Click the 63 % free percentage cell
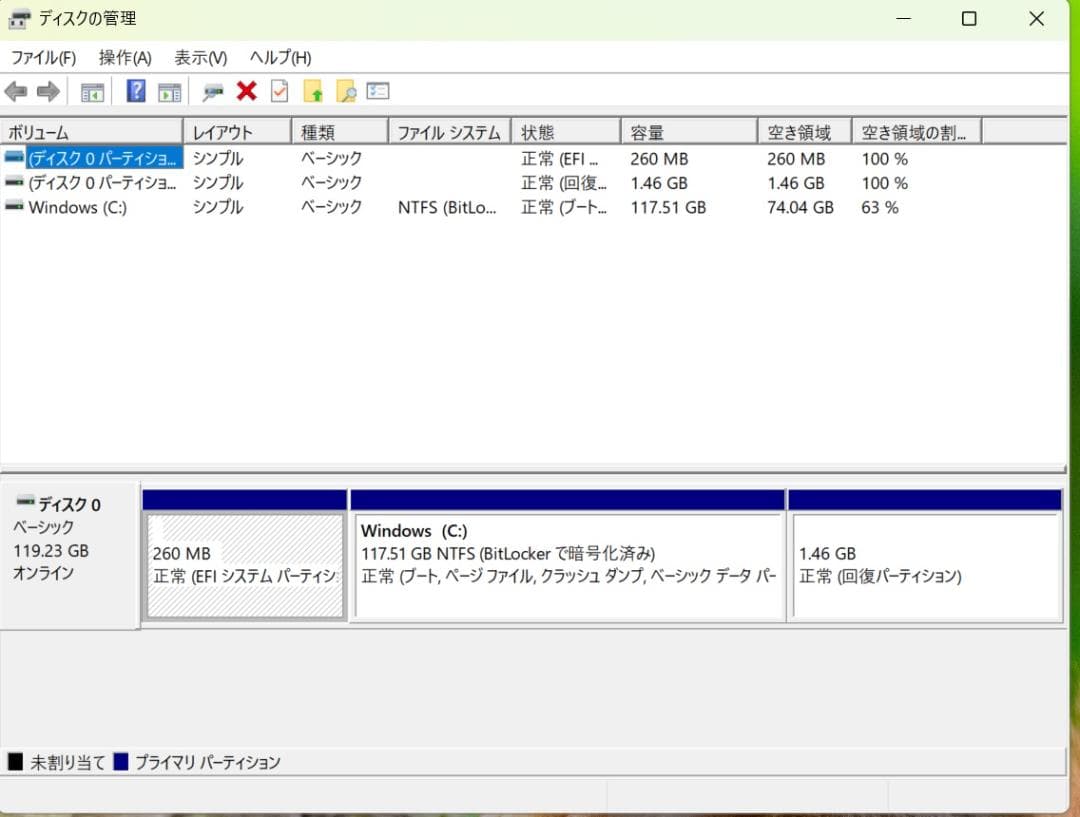Viewport: 1080px width, 817px height. coord(880,207)
